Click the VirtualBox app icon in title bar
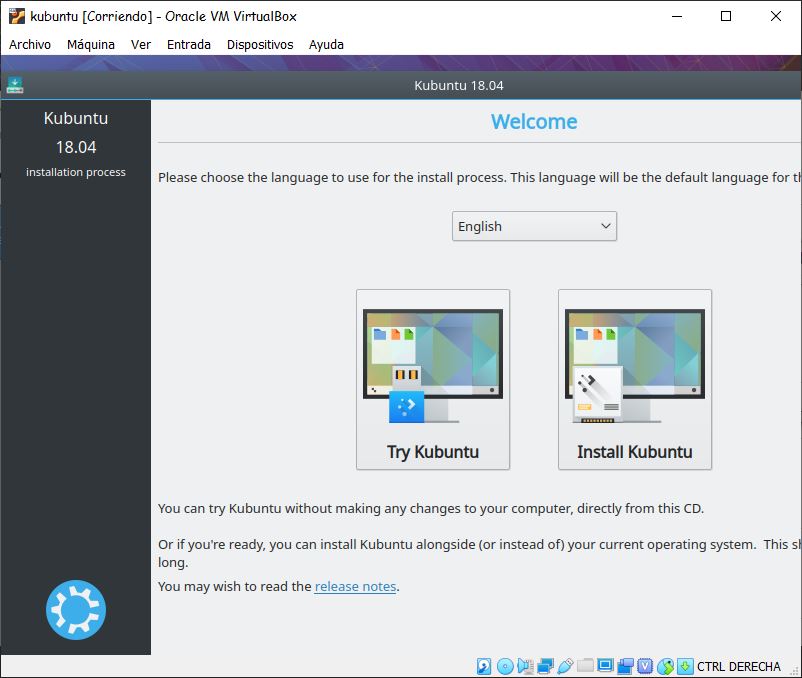The width and height of the screenshot is (802, 678). coord(17,16)
